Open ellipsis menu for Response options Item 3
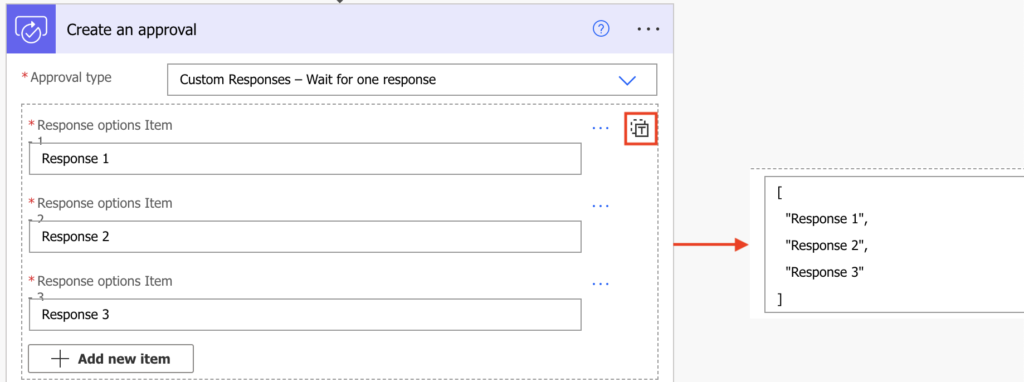The image size is (1024, 382). coord(600,283)
